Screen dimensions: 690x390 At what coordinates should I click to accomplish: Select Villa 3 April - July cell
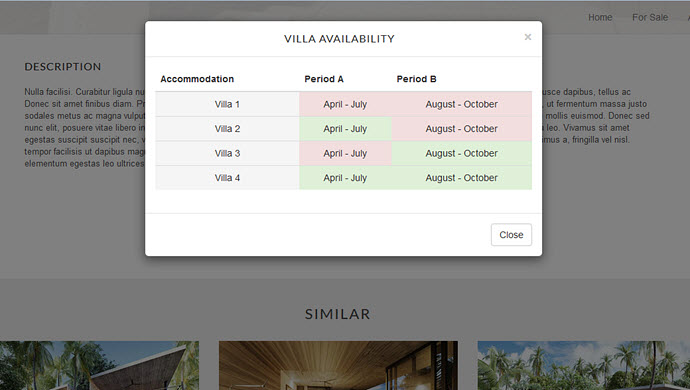345,153
